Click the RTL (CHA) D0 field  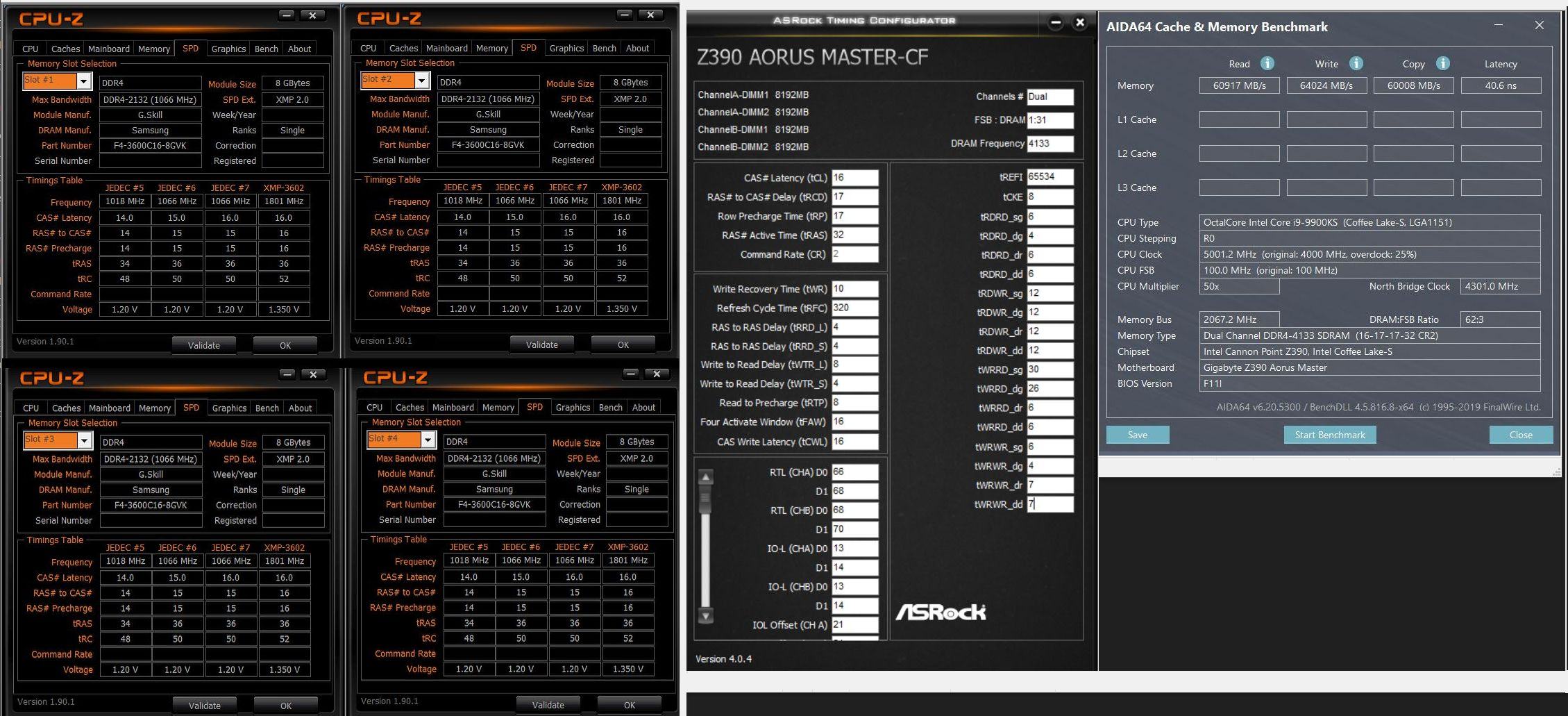click(854, 472)
